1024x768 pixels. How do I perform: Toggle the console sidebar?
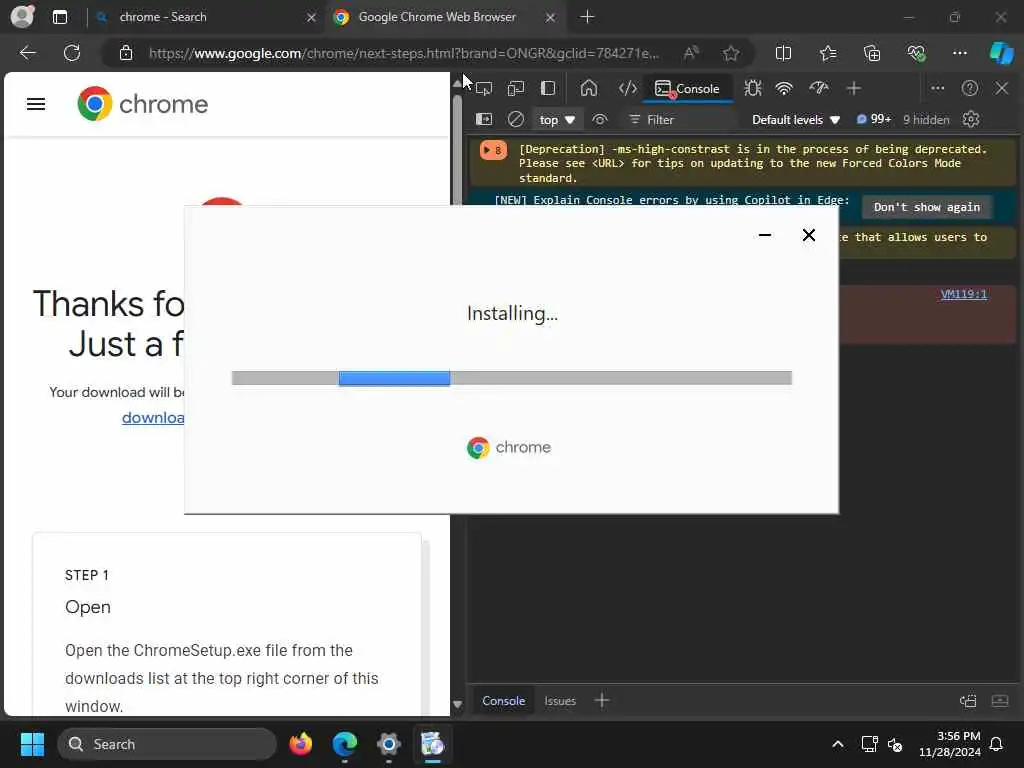pyautogui.click(x=484, y=120)
